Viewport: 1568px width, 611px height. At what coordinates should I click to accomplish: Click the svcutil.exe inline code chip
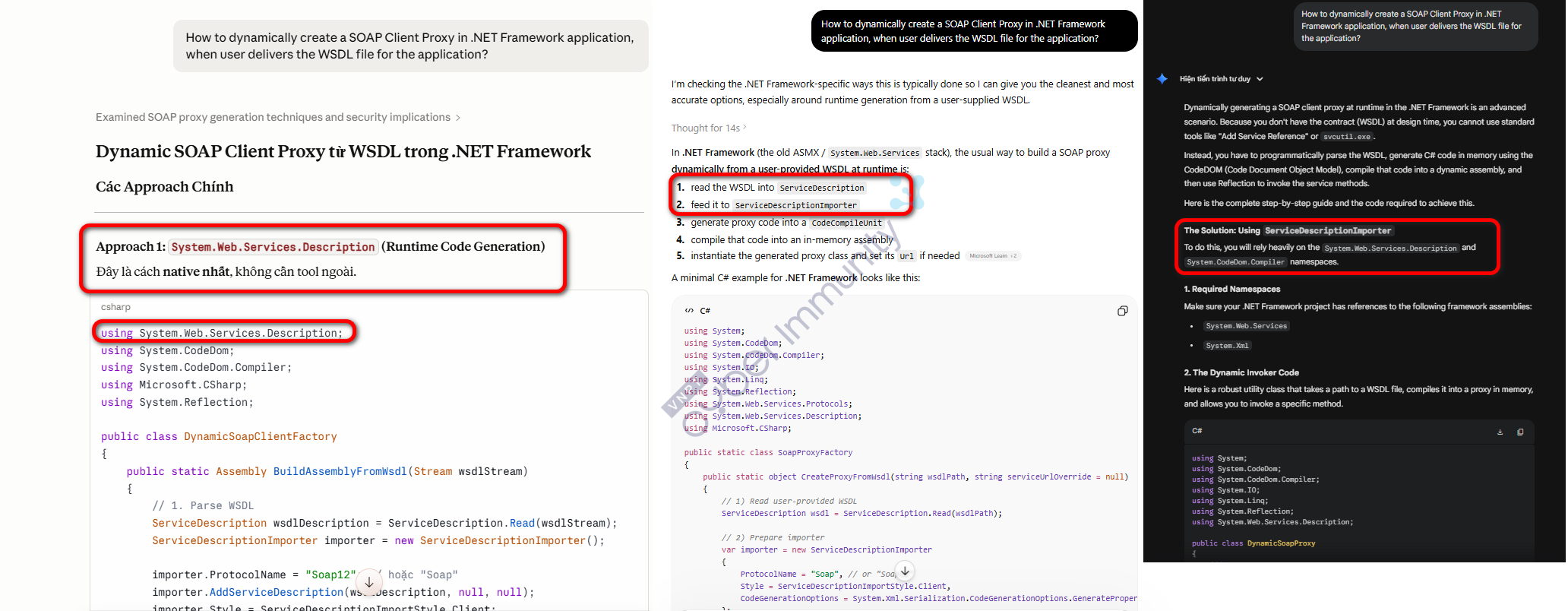pos(1346,137)
